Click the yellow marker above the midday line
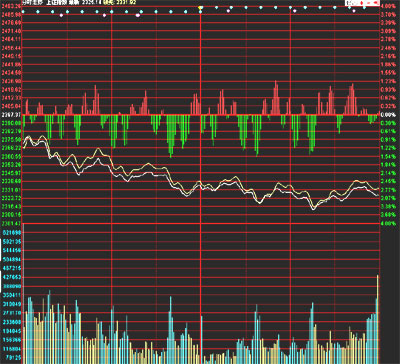Viewport: 400px width, 364px height. tap(200, 7)
